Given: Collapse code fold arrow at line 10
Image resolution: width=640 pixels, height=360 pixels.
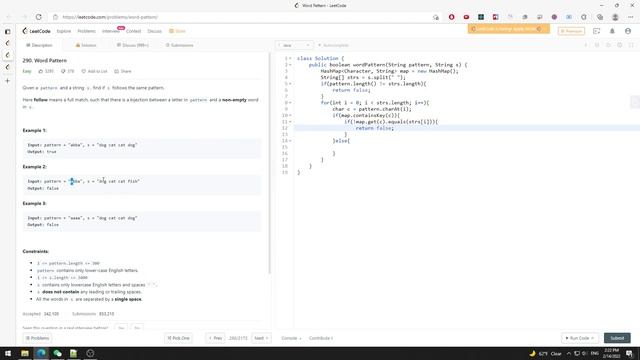Looking at the screenshot, I should 290,116.
